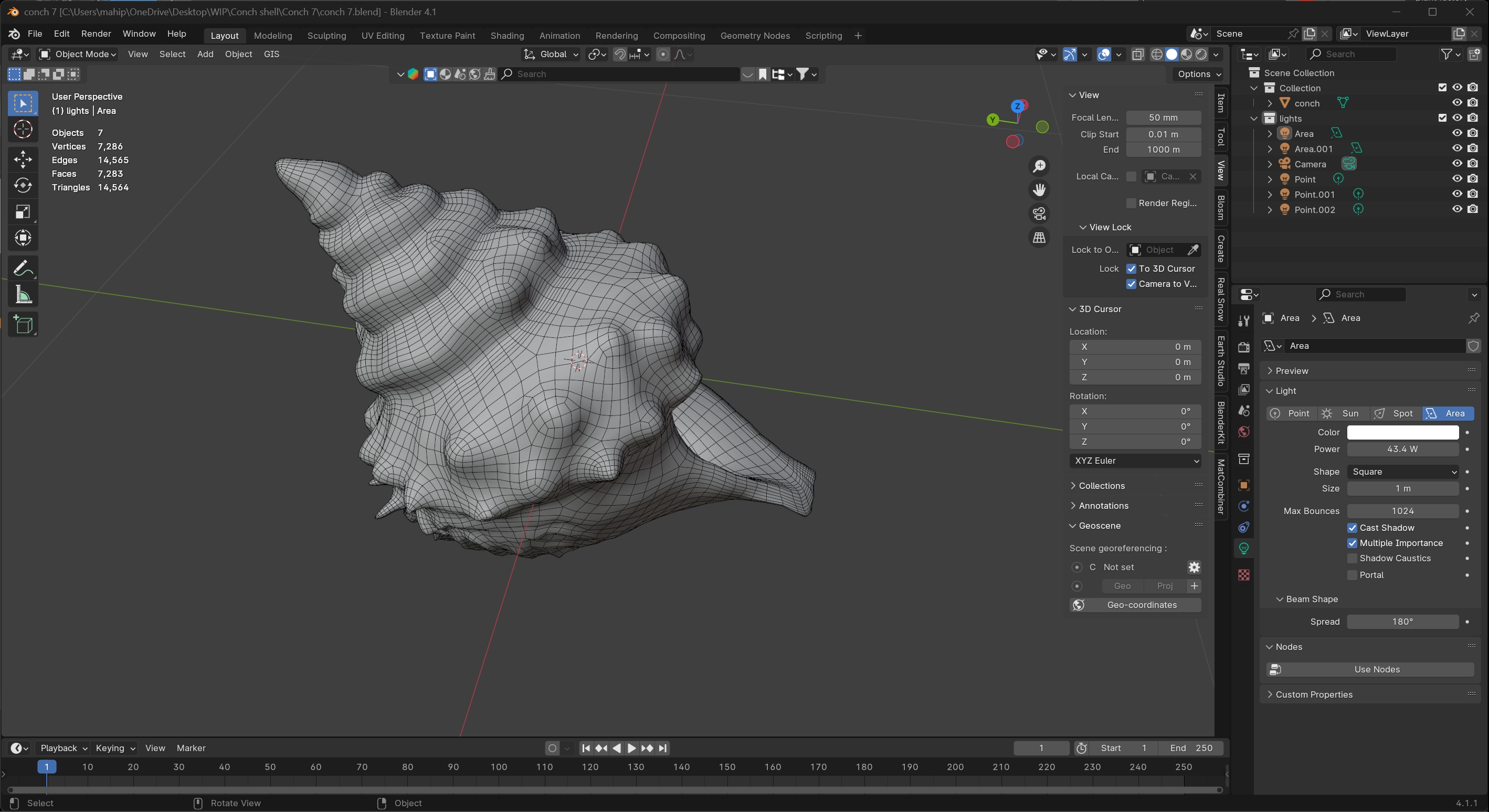Disable Cast Shadow for the Area light
The image size is (1489, 812).
(x=1353, y=527)
